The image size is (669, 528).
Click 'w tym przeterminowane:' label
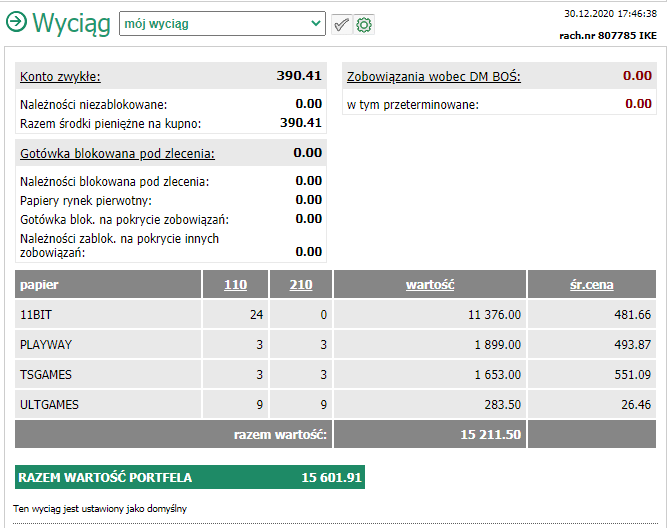click(x=413, y=104)
